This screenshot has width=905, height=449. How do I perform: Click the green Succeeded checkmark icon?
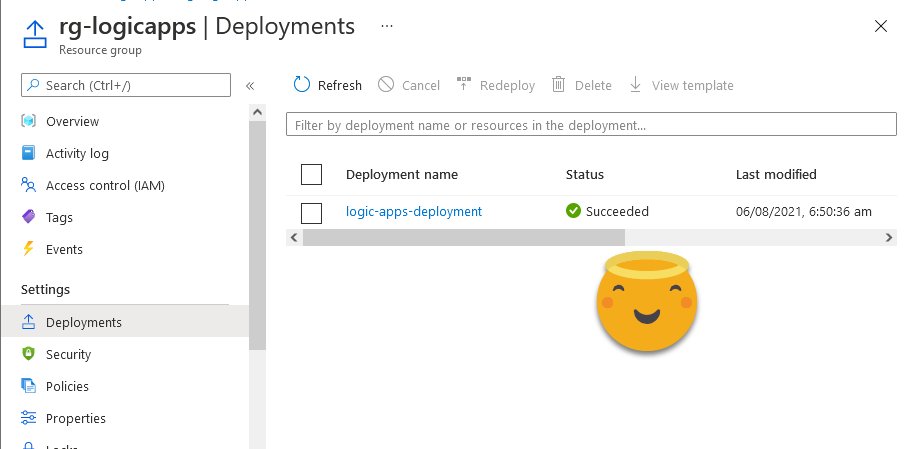click(x=573, y=211)
